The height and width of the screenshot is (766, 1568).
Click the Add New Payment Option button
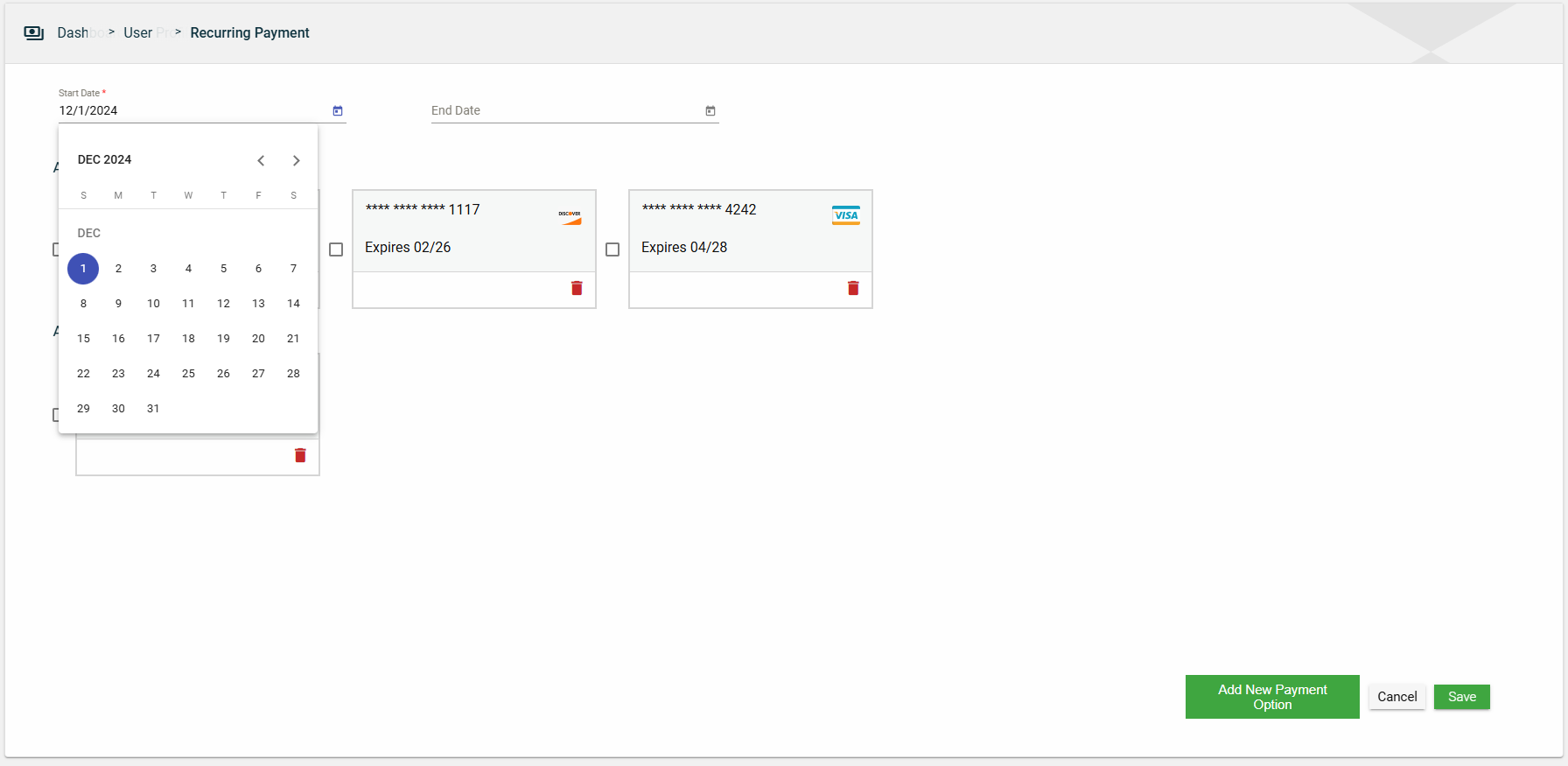coord(1271,697)
